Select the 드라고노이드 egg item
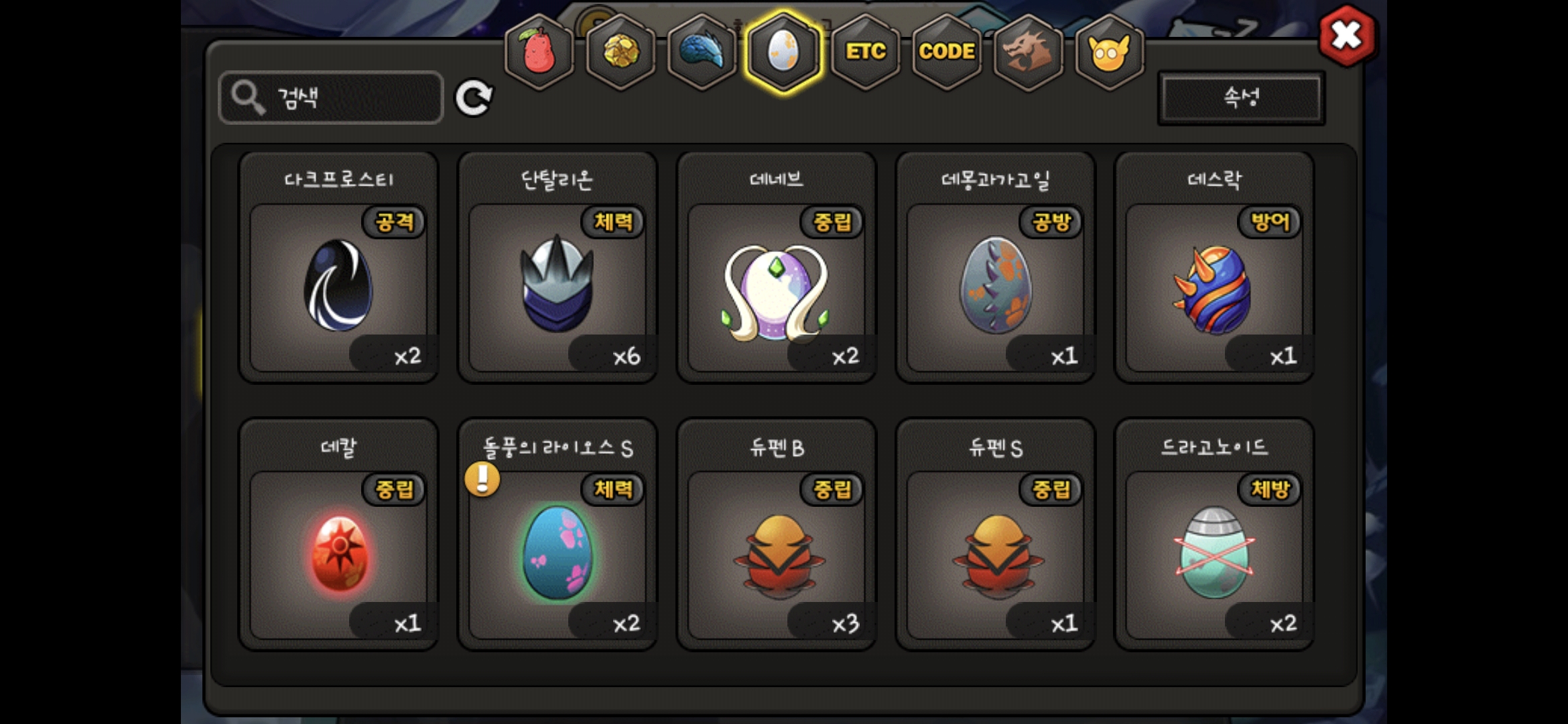This screenshot has height=724, width=1568. (1214, 534)
